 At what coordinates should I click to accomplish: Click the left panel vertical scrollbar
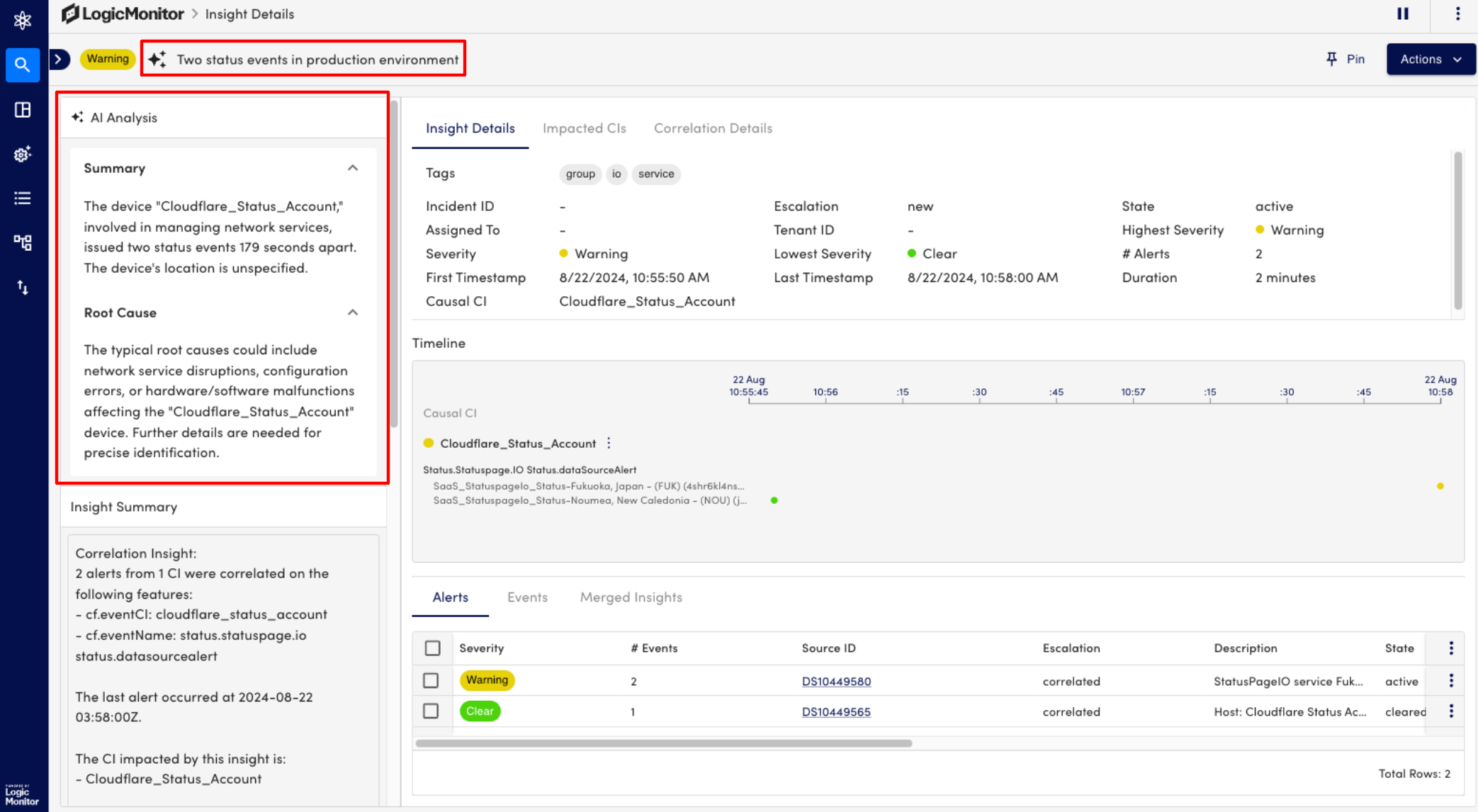pyautogui.click(x=394, y=264)
